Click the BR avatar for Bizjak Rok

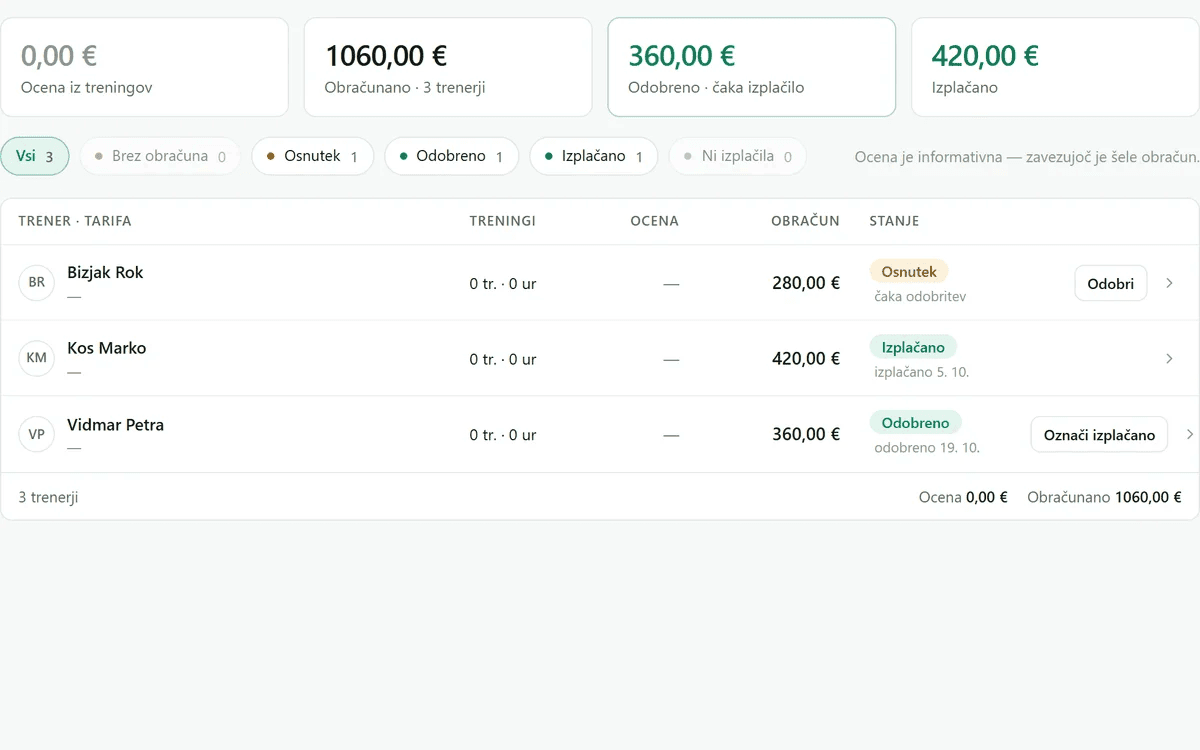point(36,283)
